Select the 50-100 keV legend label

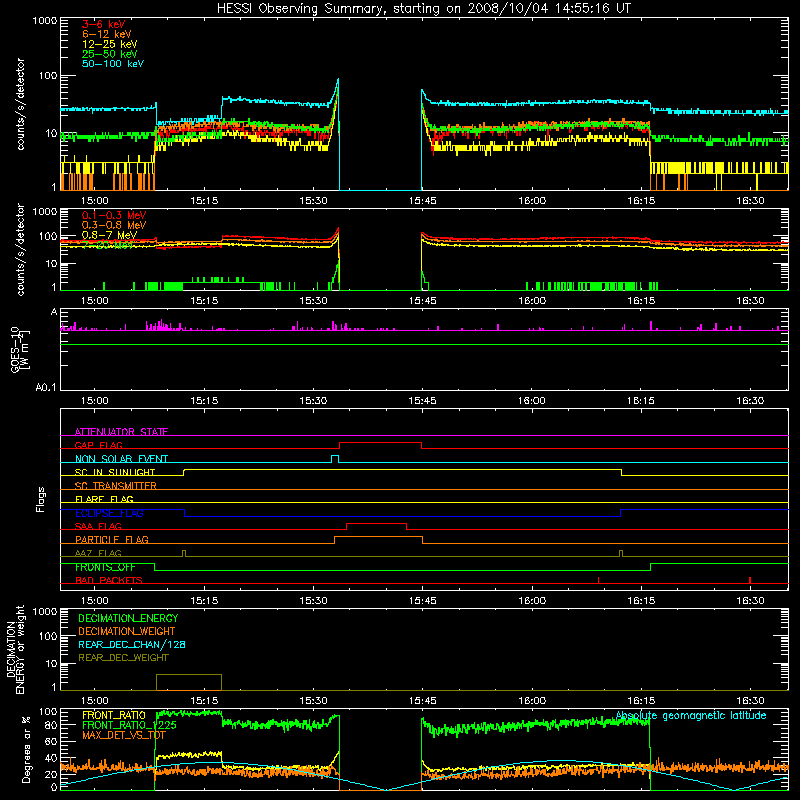pyautogui.click(x=113, y=64)
